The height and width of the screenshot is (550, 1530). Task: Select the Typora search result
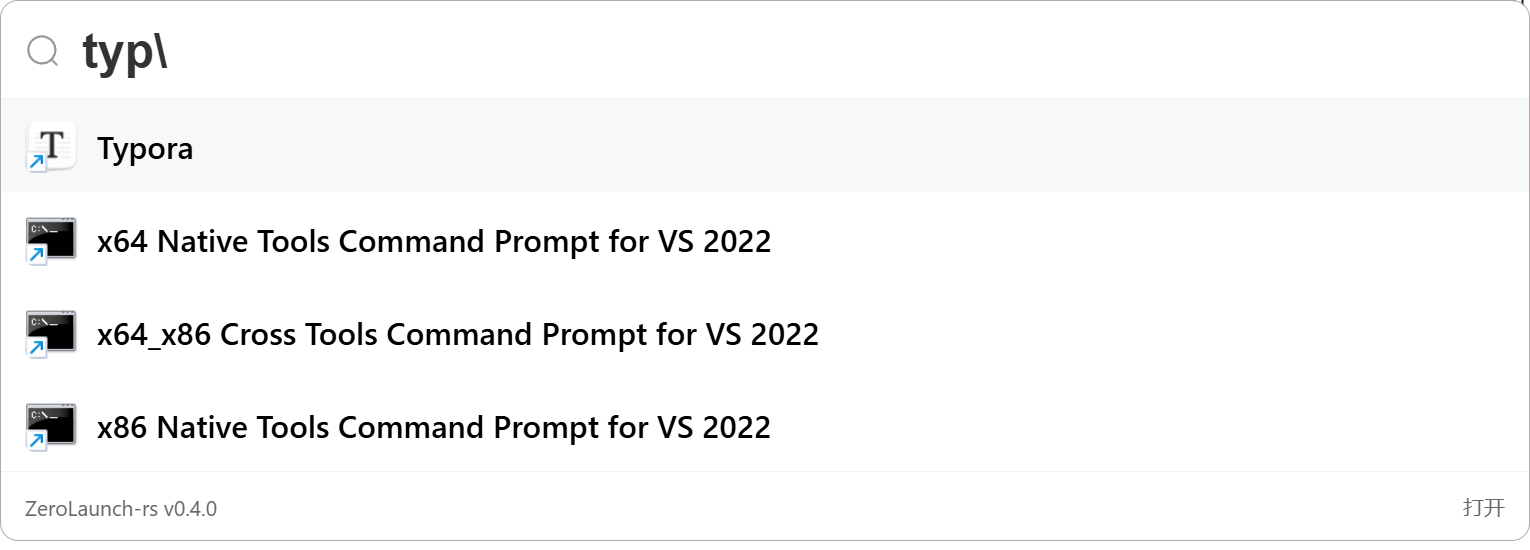[700, 146]
